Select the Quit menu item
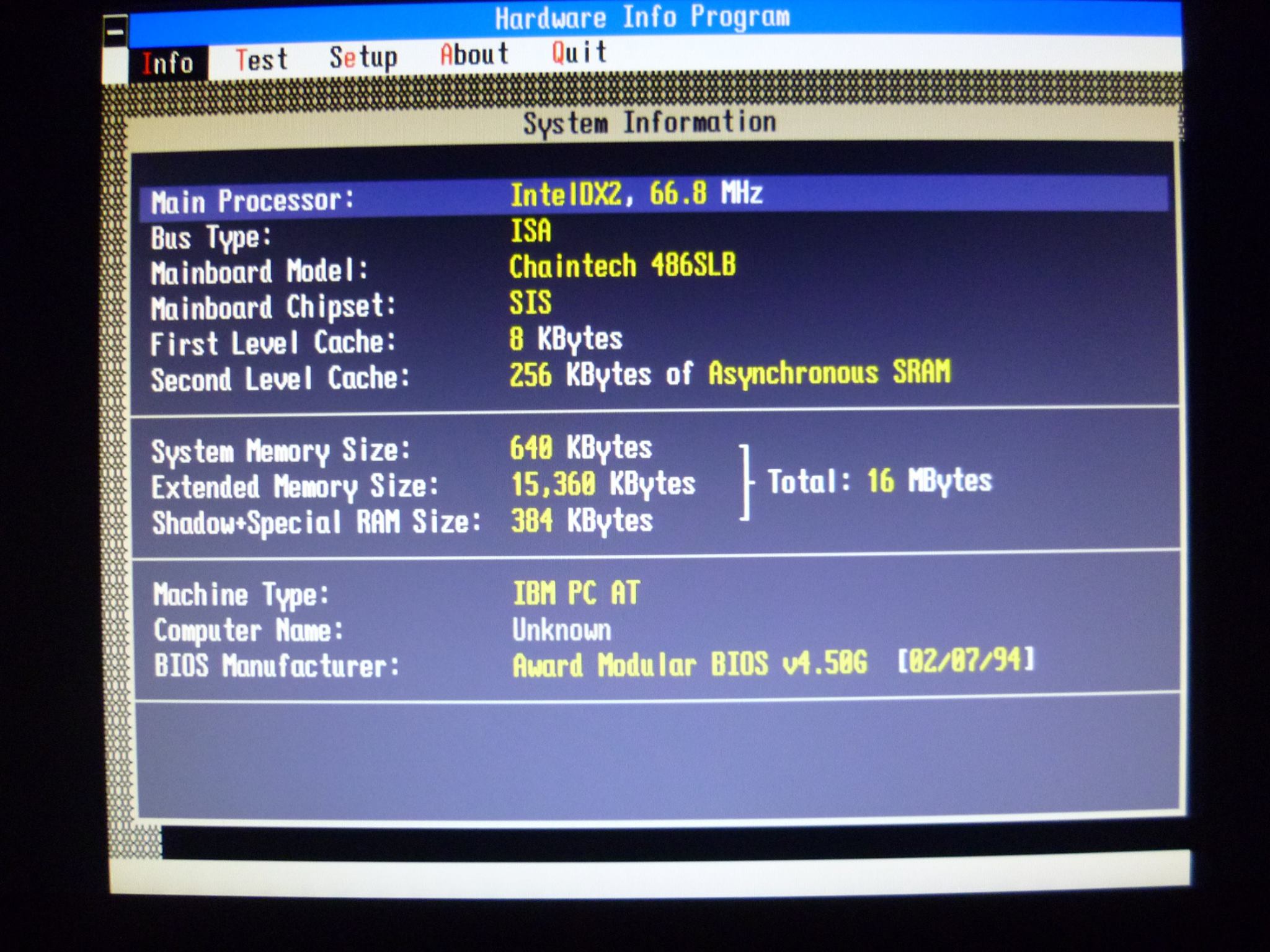The image size is (1270, 952). (x=579, y=52)
